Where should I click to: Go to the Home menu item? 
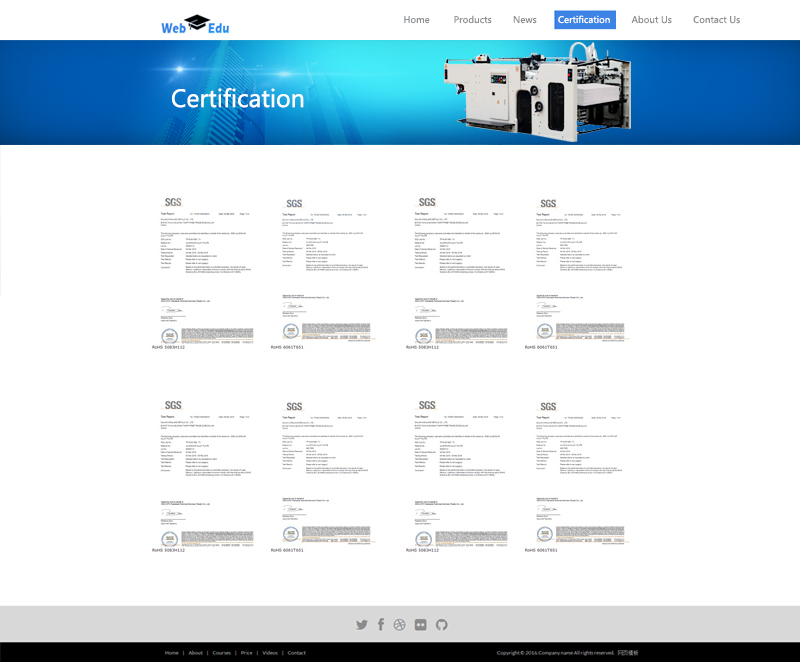coord(416,20)
